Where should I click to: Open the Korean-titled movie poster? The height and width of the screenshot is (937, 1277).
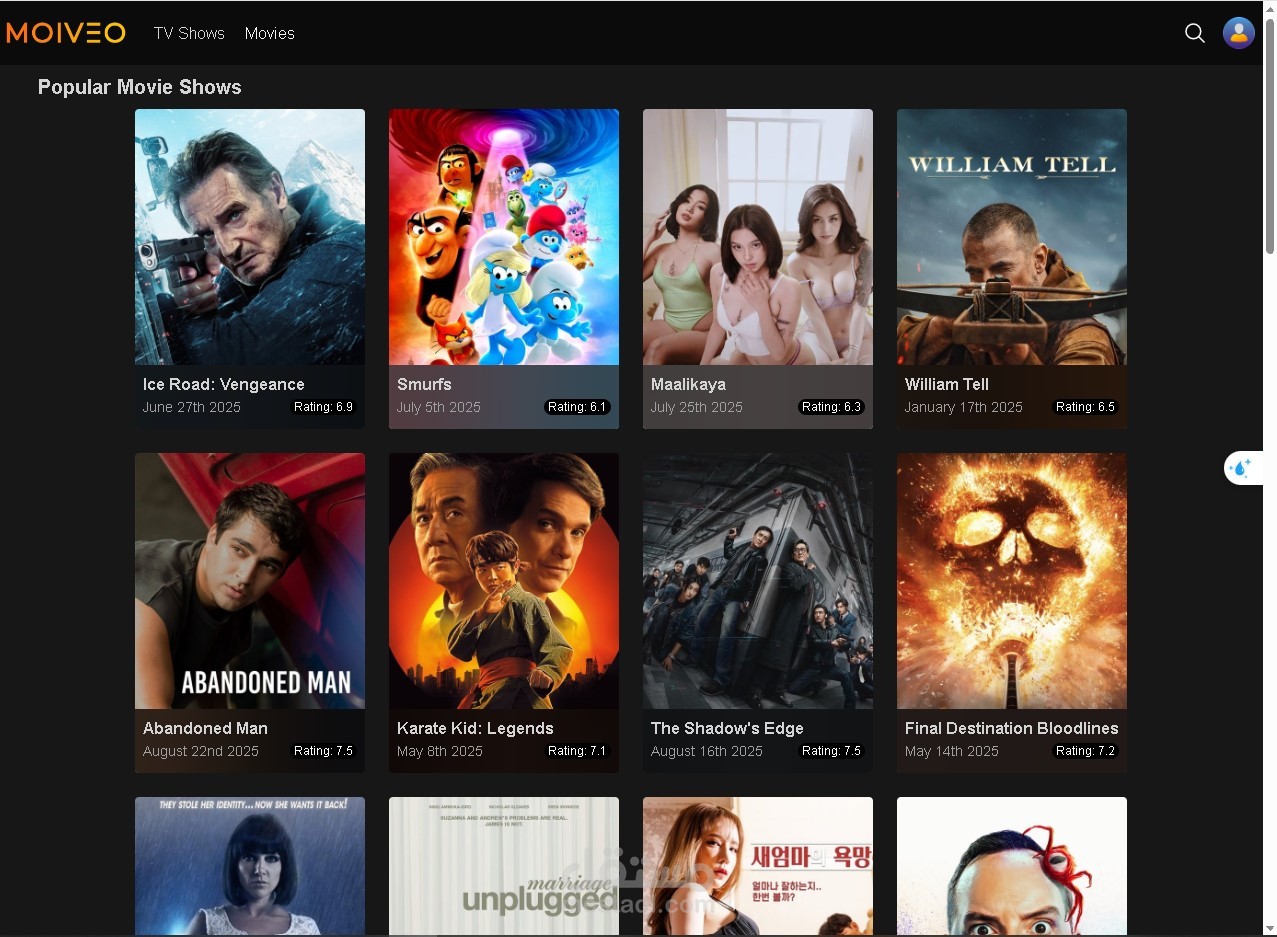(758, 866)
